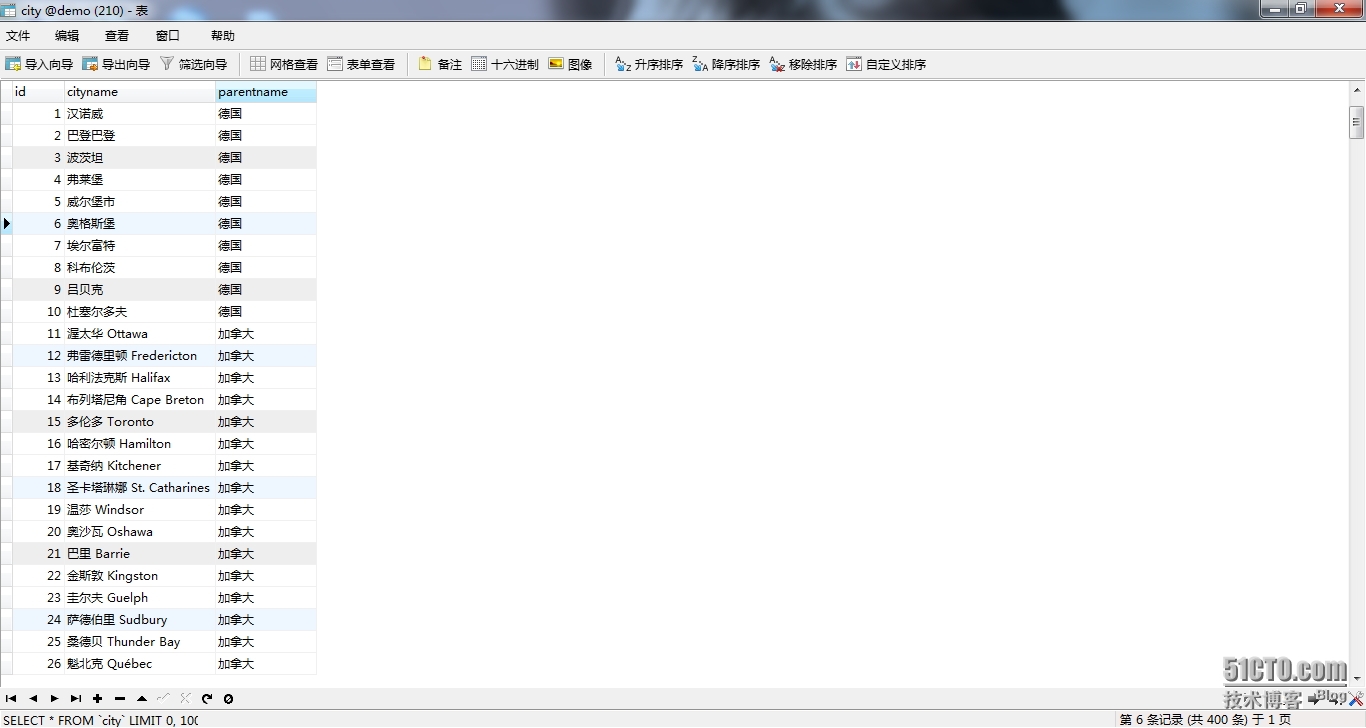This screenshot has height=728, width=1366.
Task: Show the 十六进制 hex viewer
Action: click(505, 64)
